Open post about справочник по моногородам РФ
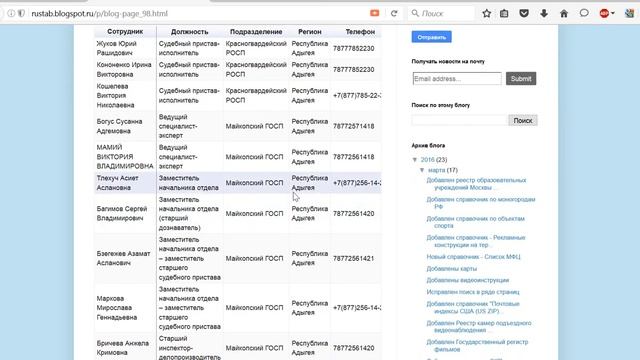Screen dimensions: 640x360 click(481, 203)
